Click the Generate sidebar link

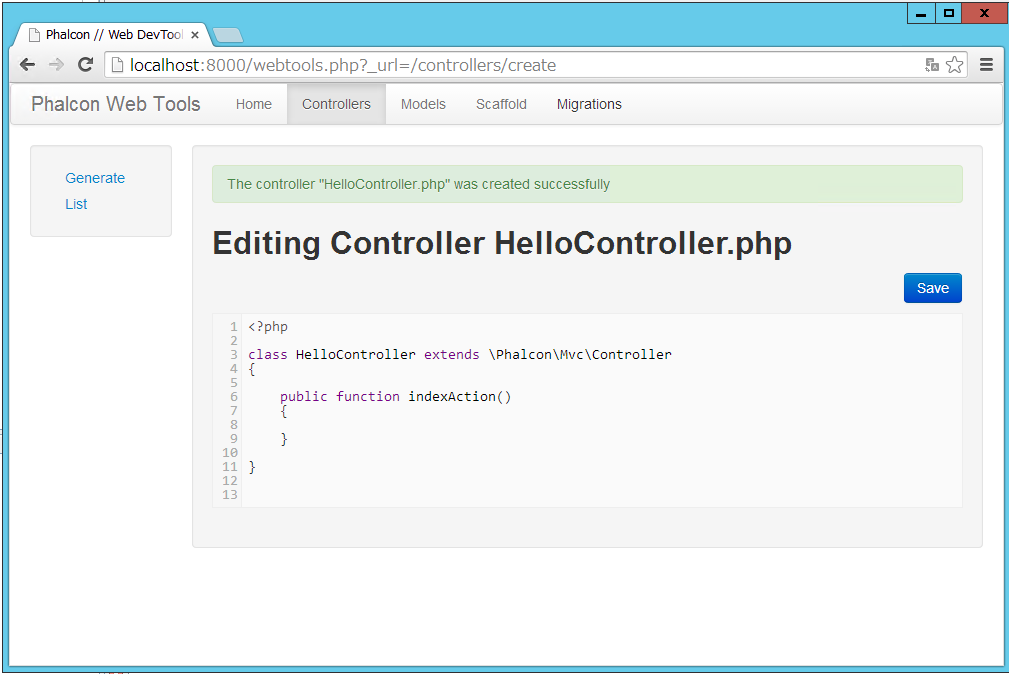(95, 178)
